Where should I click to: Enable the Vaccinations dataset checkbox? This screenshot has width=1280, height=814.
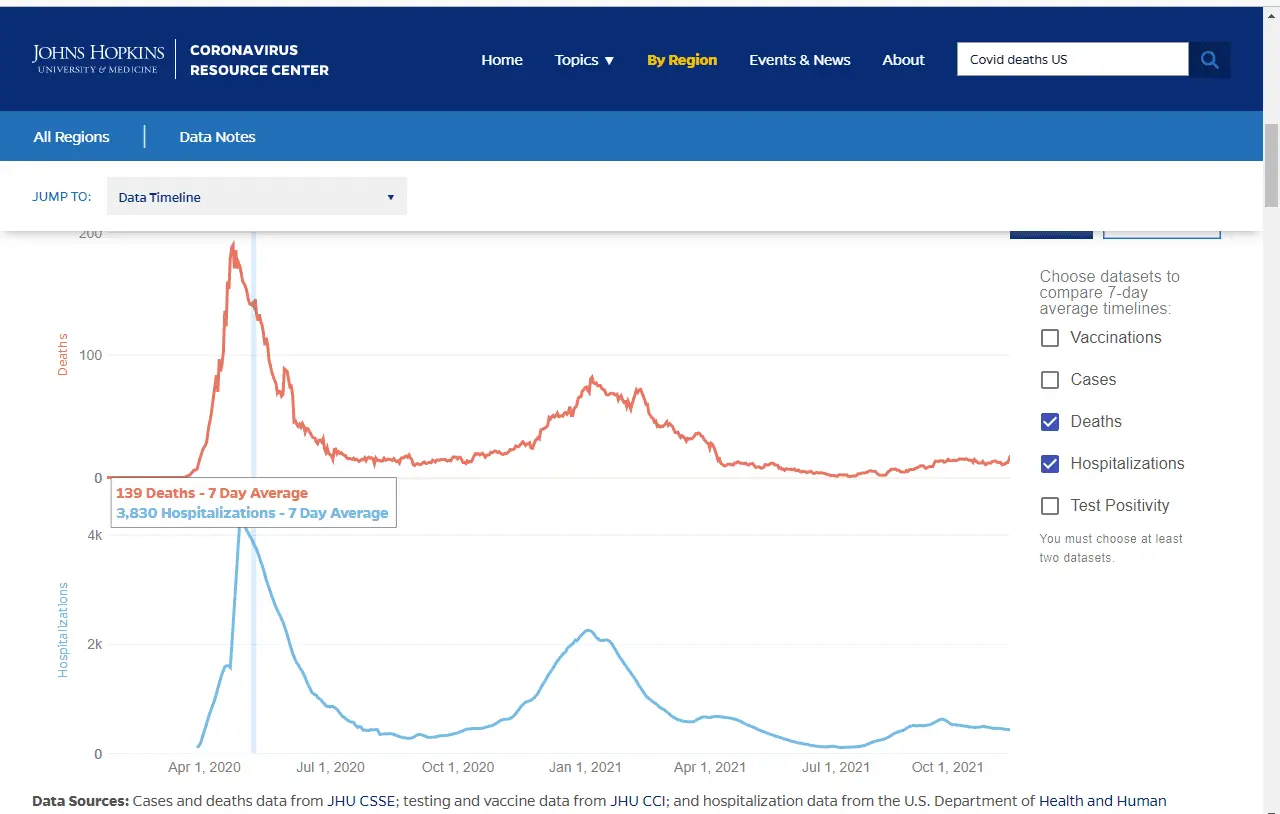coord(1050,338)
